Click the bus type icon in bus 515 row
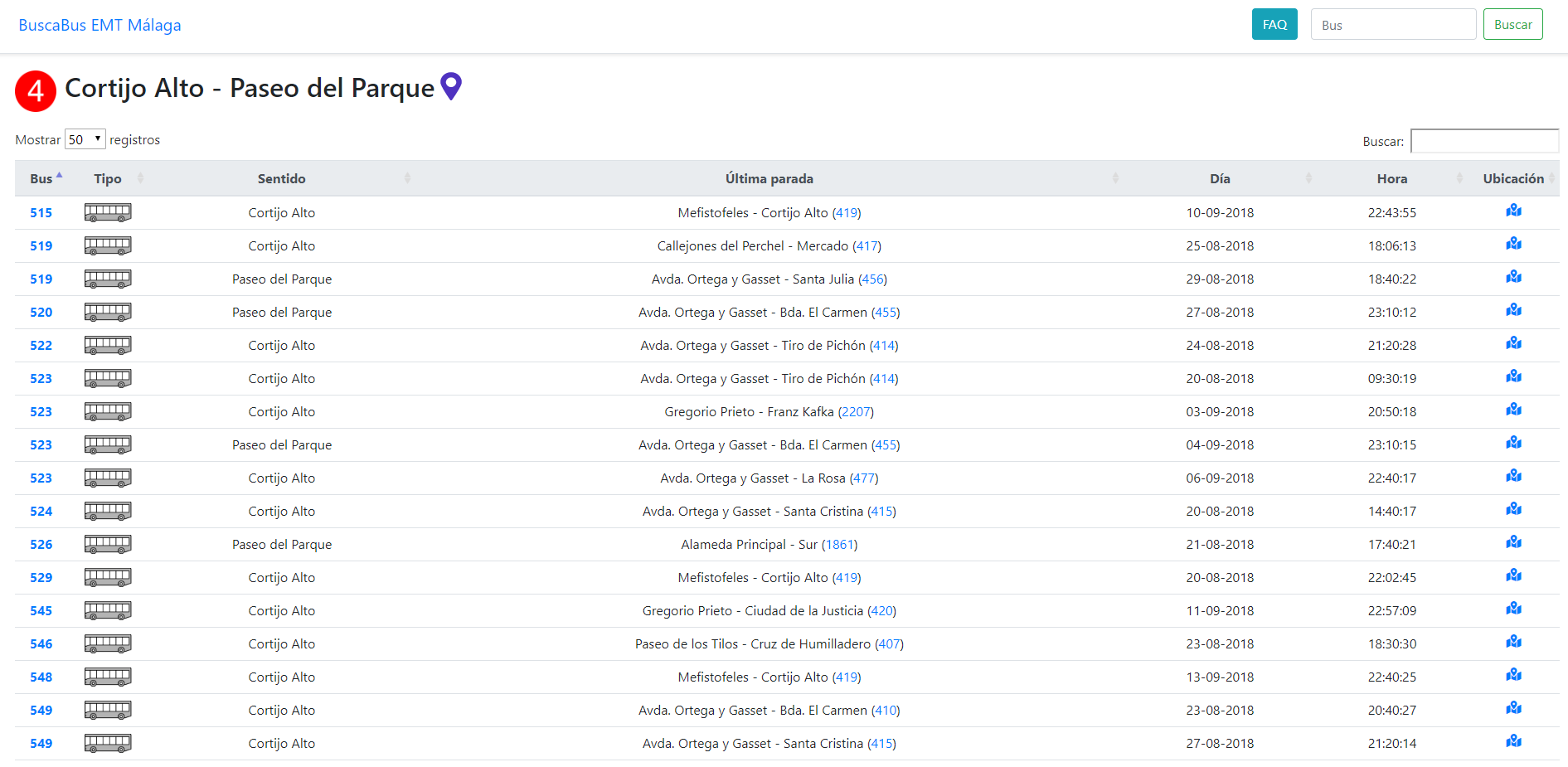This screenshot has width=1568, height=767. point(108,213)
